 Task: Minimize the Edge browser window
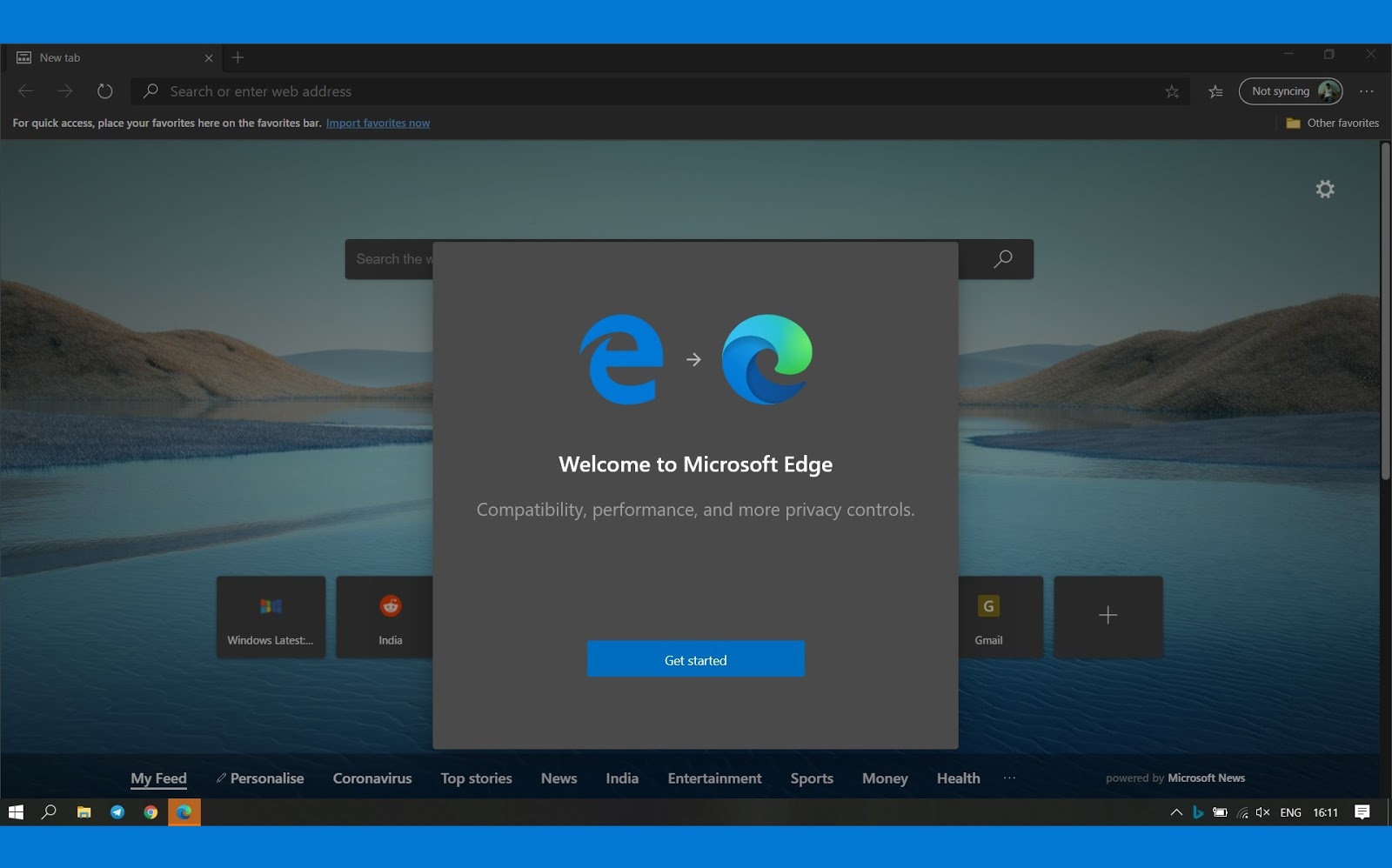point(1288,55)
